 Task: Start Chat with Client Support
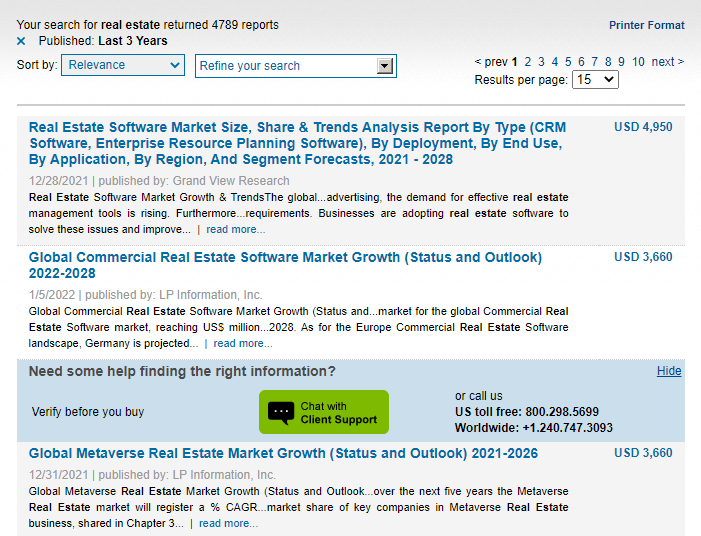tap(338, 413)
